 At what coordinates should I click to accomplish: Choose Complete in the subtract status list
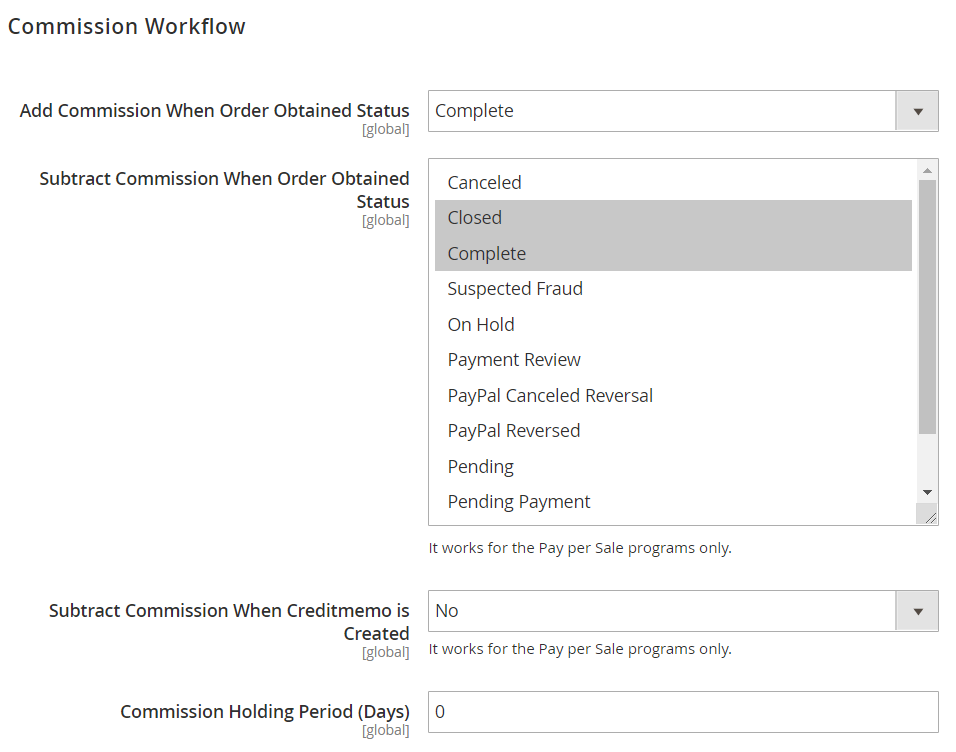tap(673, 253)
